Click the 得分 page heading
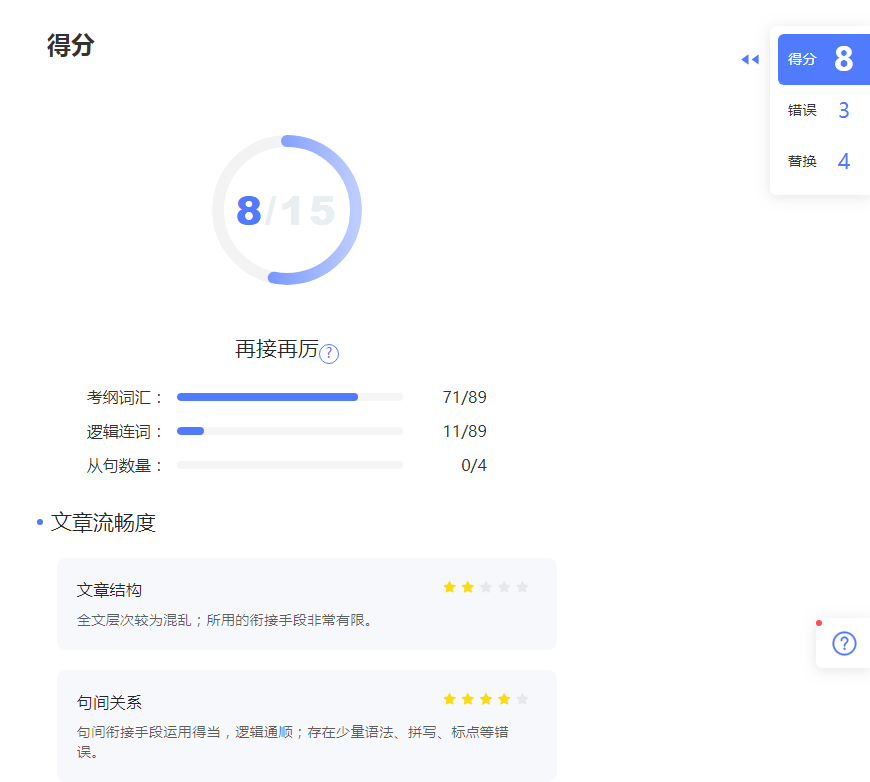 (x=70, y=45)
